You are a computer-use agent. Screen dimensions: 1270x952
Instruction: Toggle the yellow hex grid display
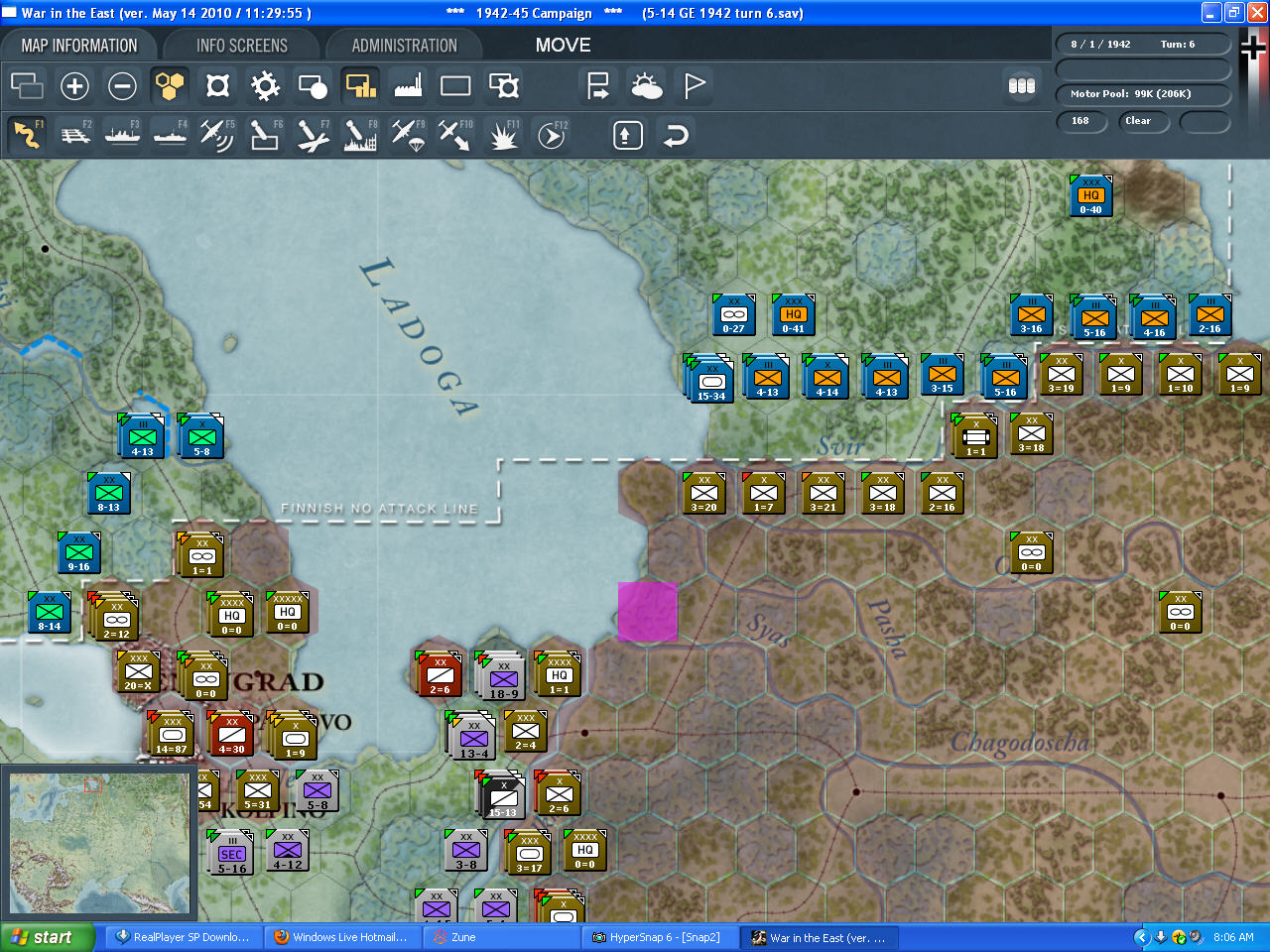click(170, 86)
